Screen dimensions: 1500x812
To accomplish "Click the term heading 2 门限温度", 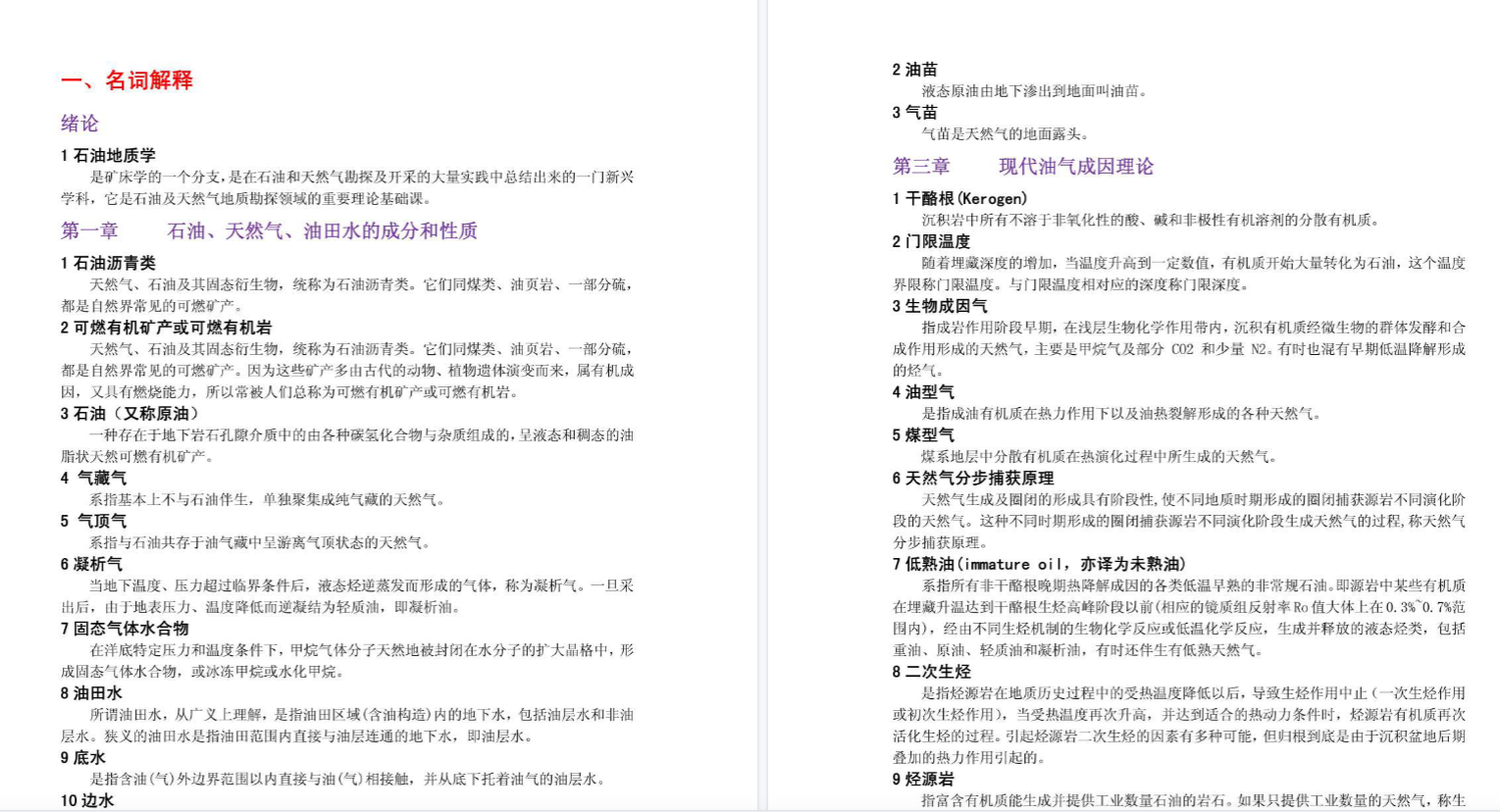I will pos(931,241).
